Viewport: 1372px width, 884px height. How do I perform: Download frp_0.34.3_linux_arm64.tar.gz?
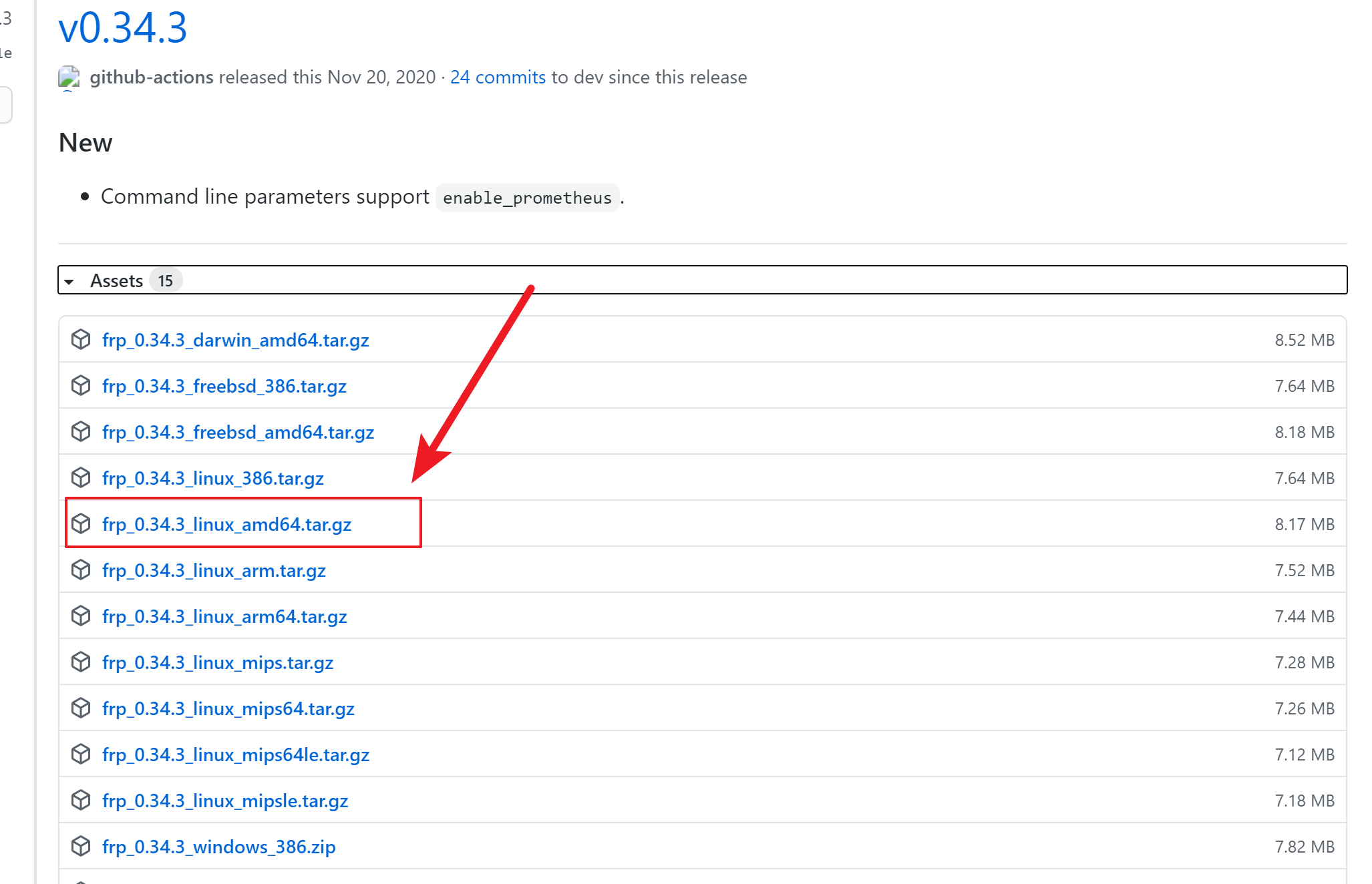click(x=224, y=616)
